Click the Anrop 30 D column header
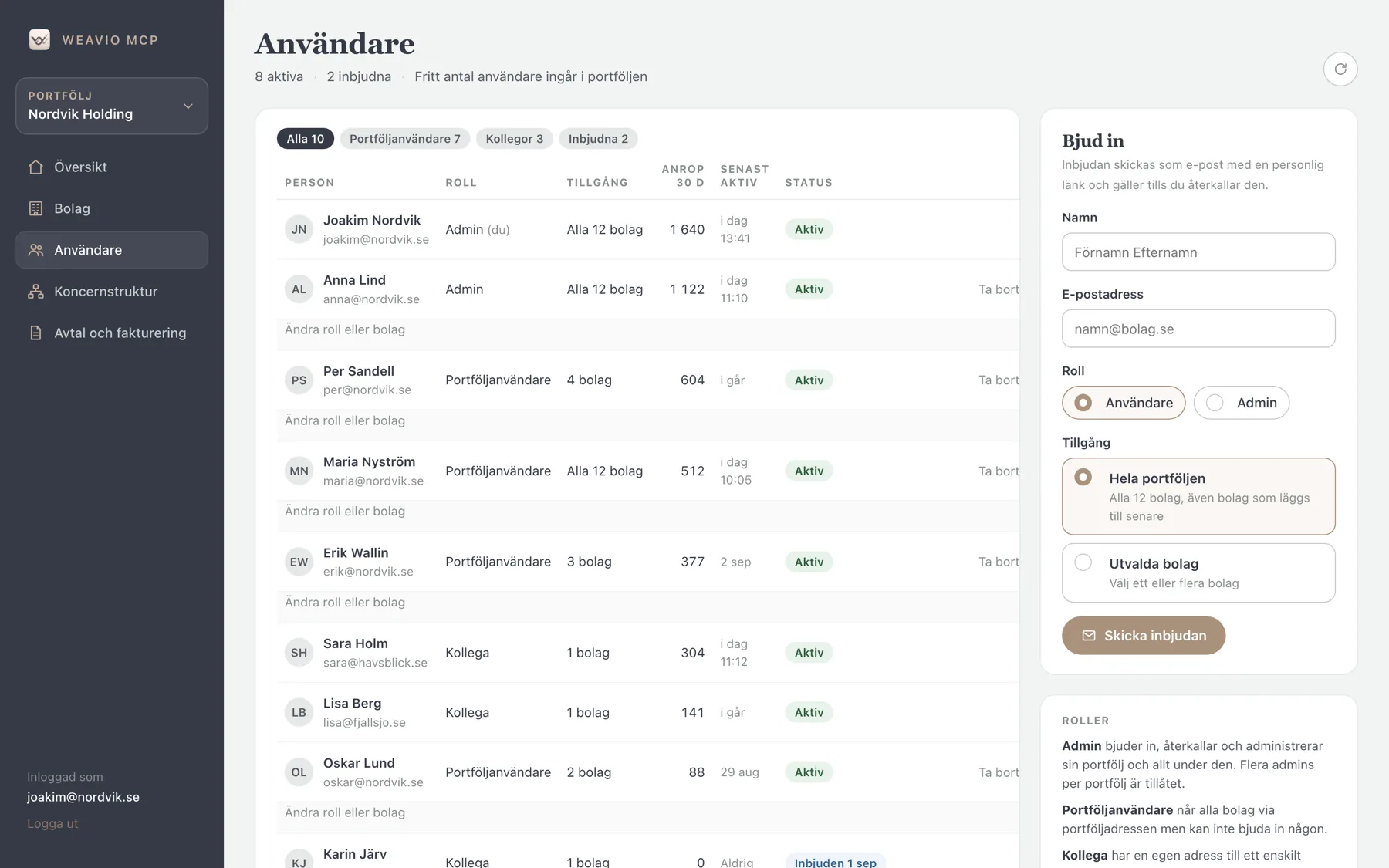Viewport: 1389px width, 868px height. [682, 176]
